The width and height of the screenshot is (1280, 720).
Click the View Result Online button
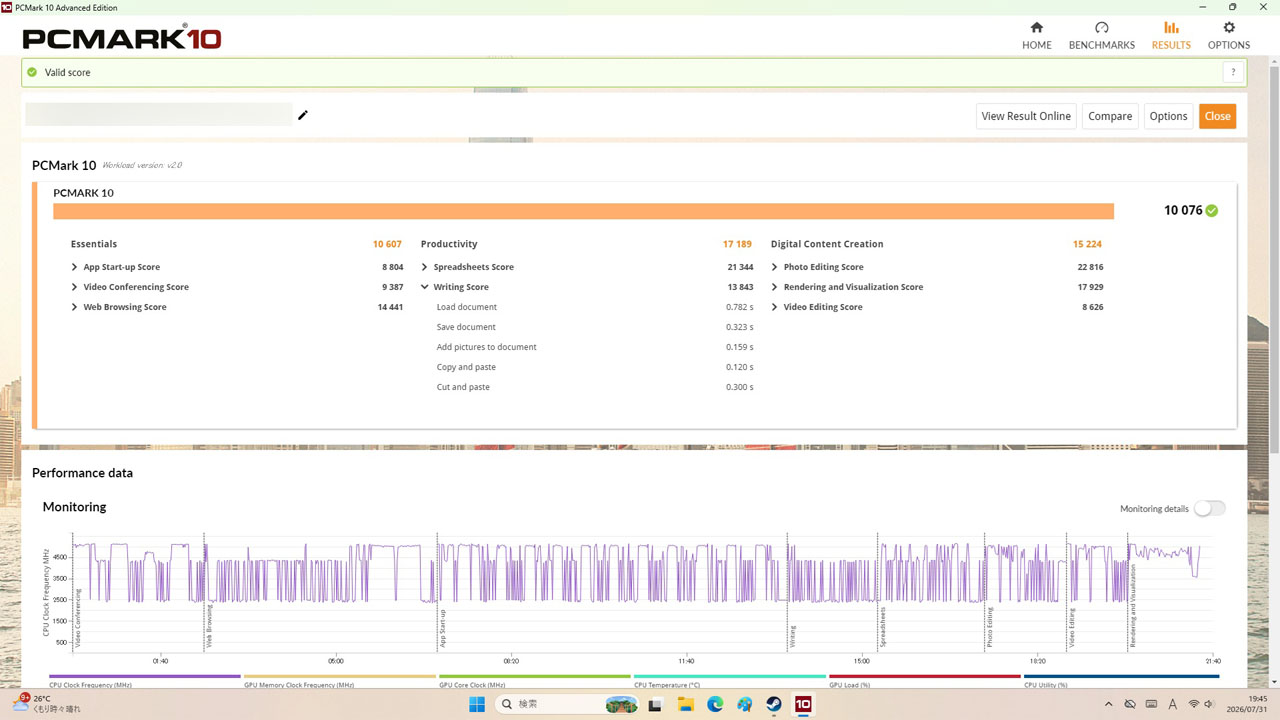pyautogui.click(x=1026, y=116)
